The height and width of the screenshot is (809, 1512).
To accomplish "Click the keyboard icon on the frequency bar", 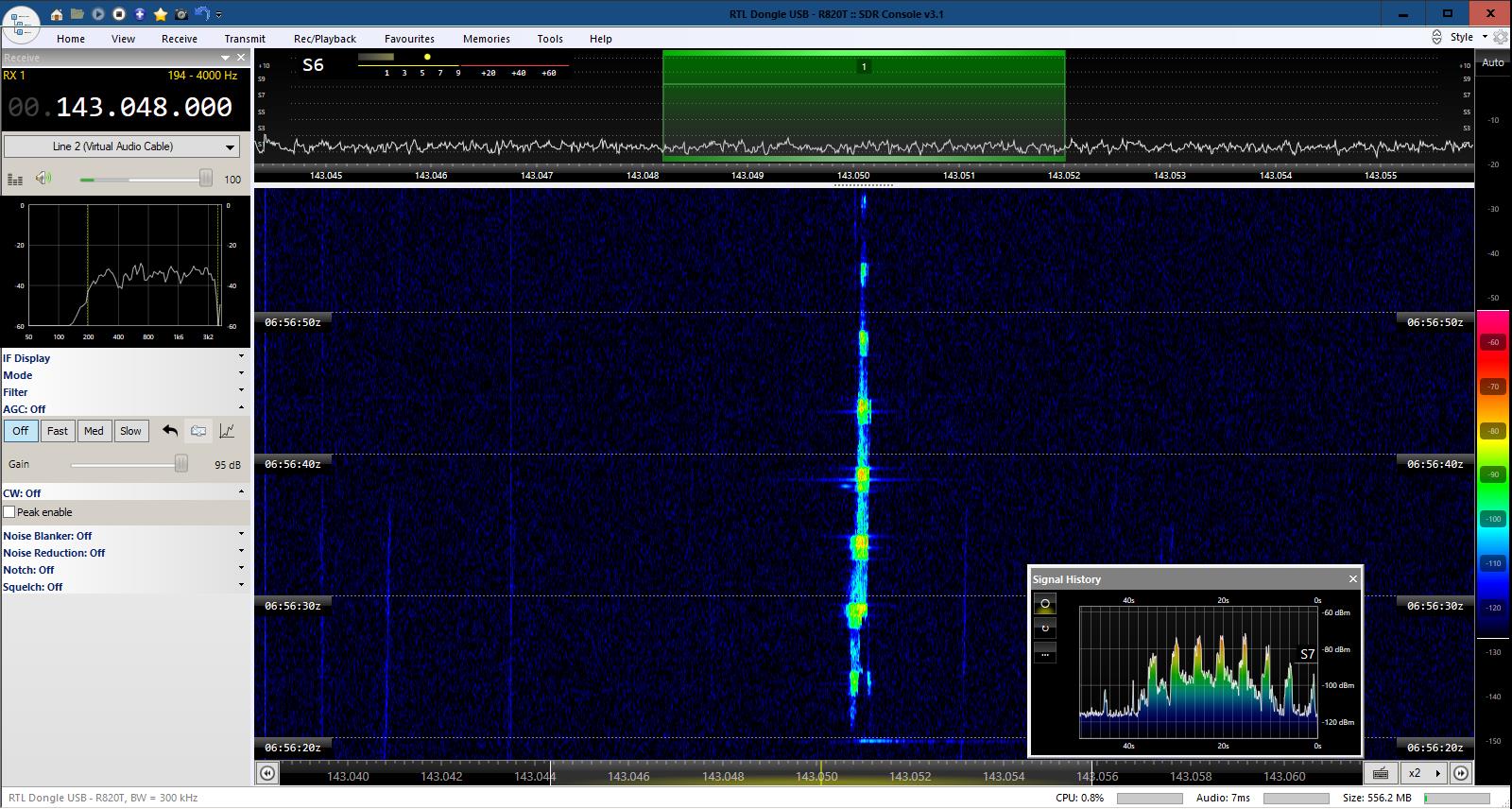I will click(1381, 773).
